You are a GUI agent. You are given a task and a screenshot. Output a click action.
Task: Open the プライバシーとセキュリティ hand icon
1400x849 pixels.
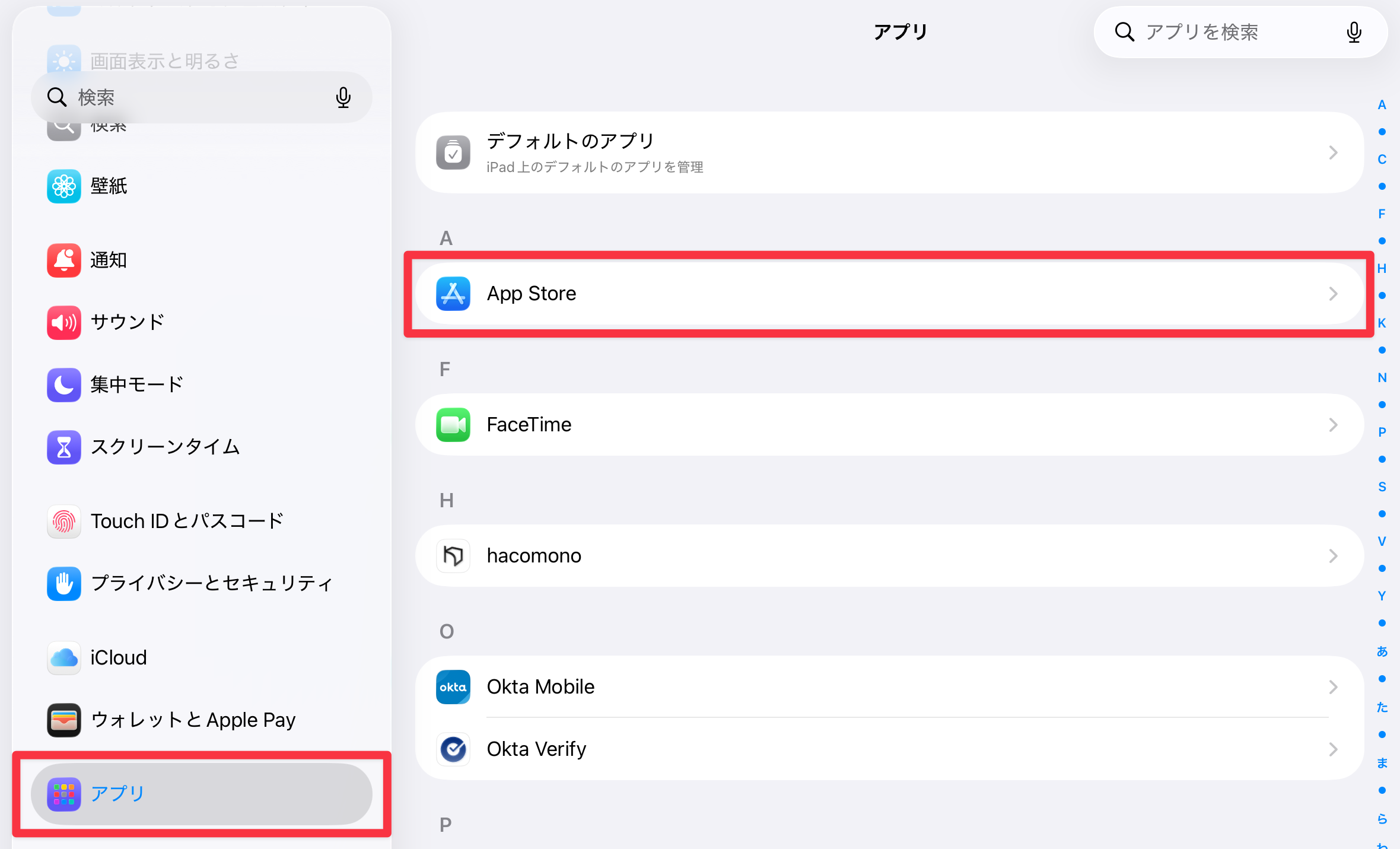click(x=64, y=584)
